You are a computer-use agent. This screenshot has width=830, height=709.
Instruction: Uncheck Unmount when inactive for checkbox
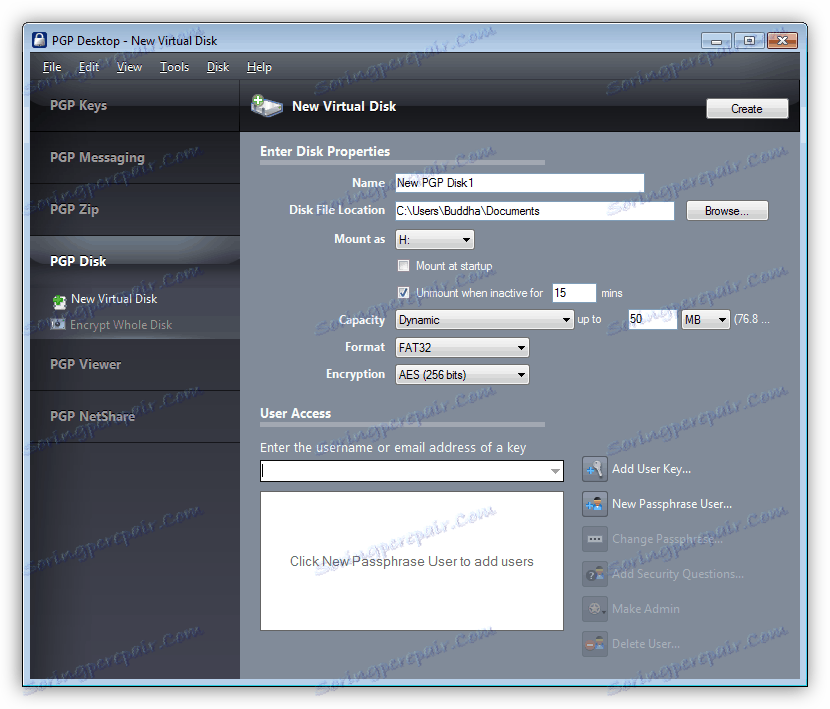[x=403, y=292]
